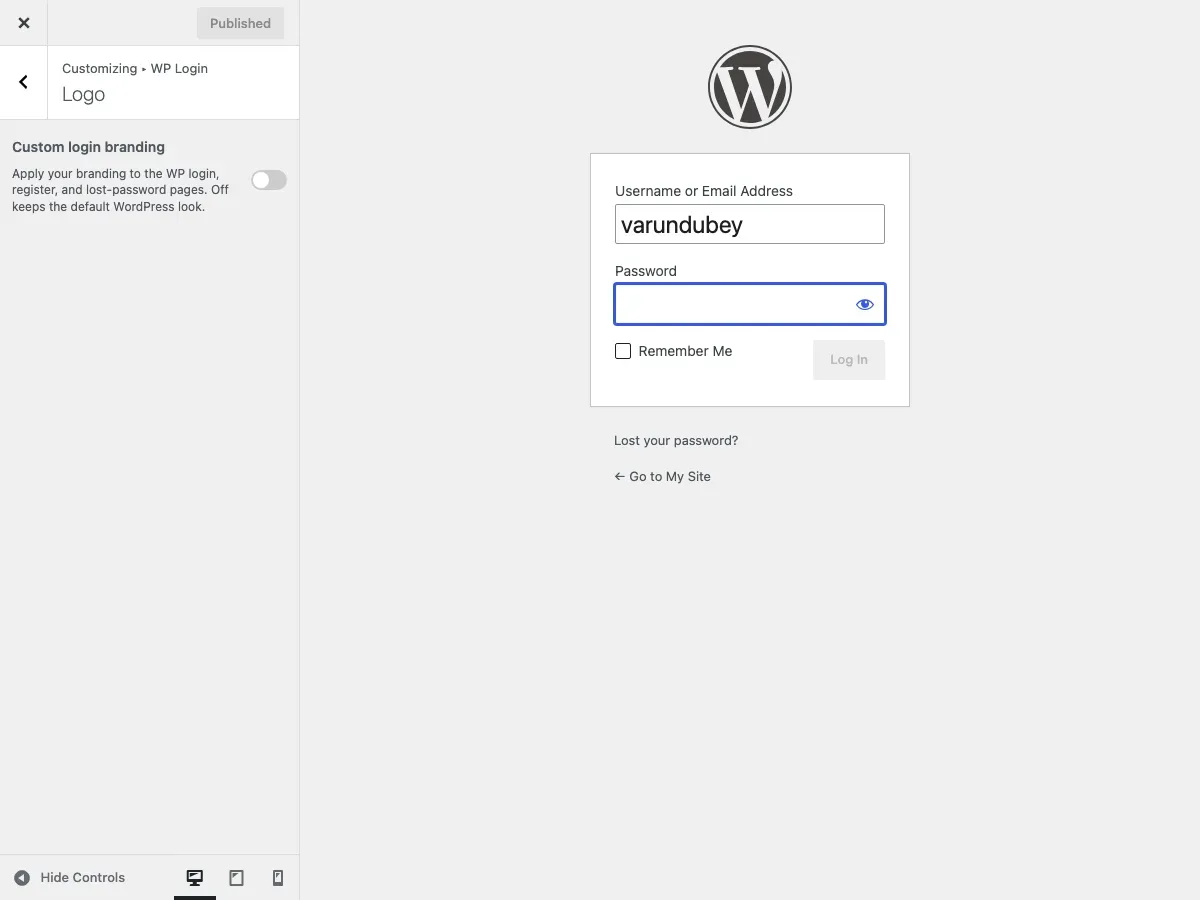Screen dimensions: 1200x900
Task: Switch to the desktop preview icon
Action: pyautogui.click(x=195, y=878)
